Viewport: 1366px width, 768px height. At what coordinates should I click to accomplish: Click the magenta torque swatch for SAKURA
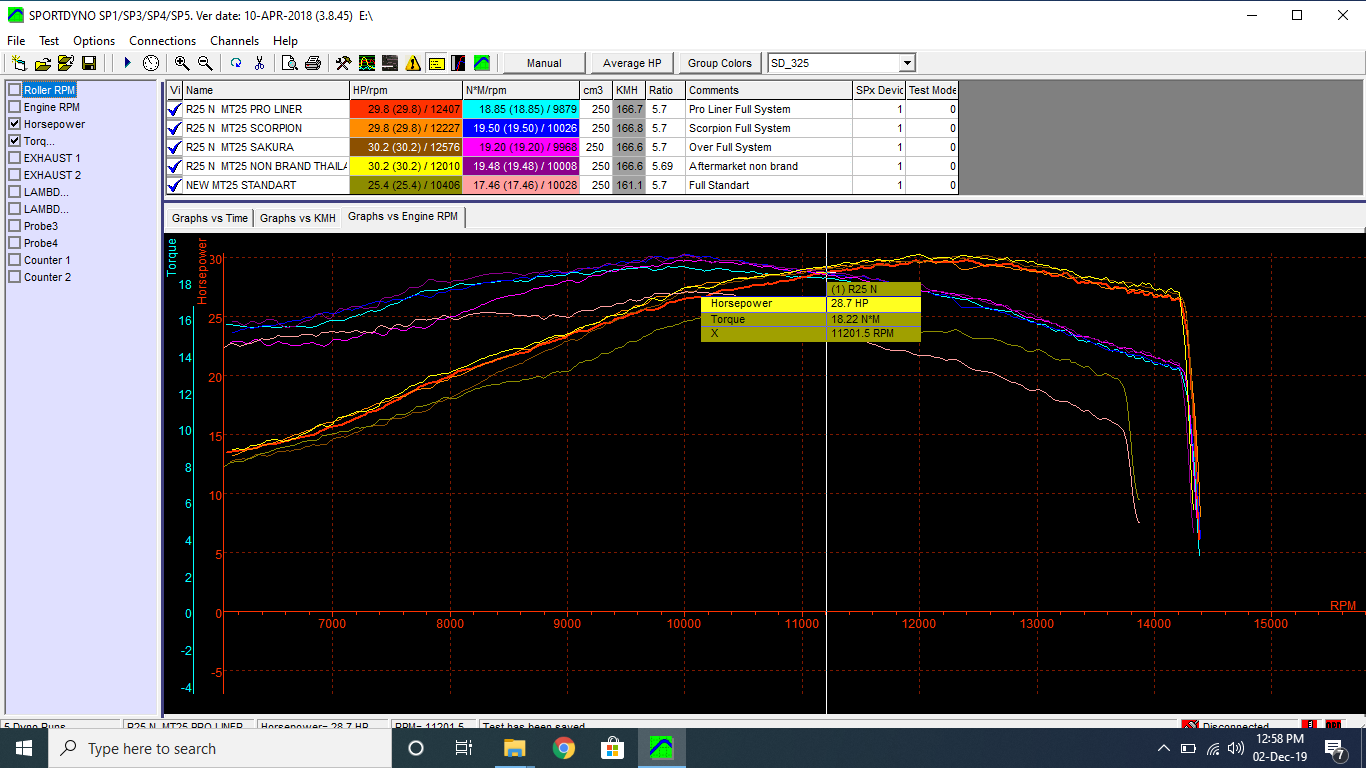point(522,147)
